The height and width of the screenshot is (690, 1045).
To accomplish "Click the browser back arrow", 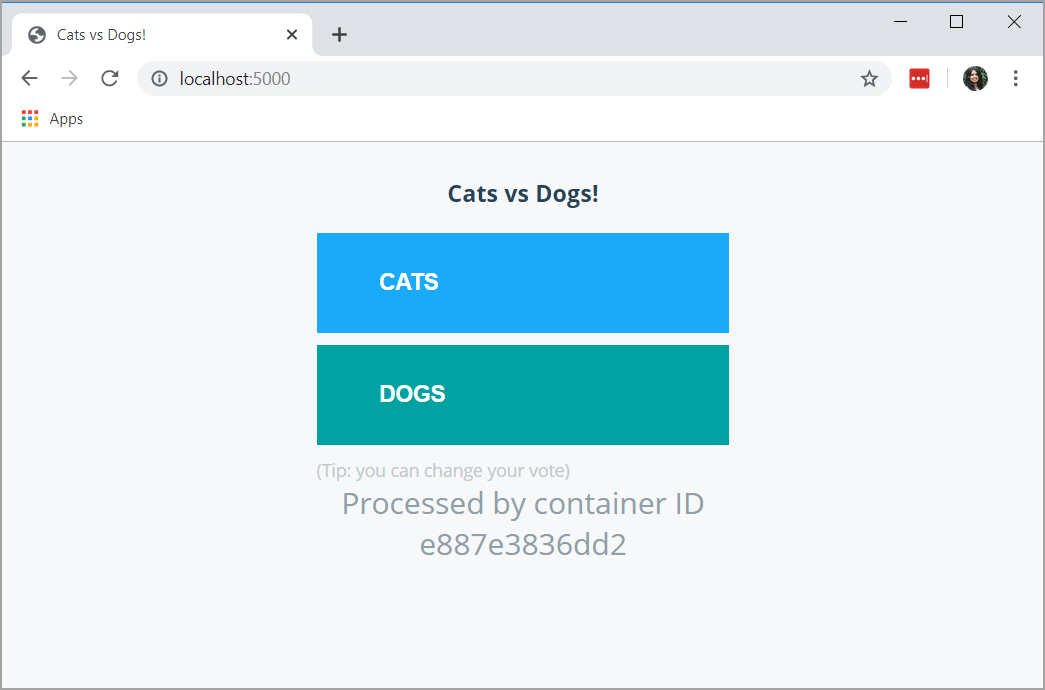I will (x=29, y=78).
